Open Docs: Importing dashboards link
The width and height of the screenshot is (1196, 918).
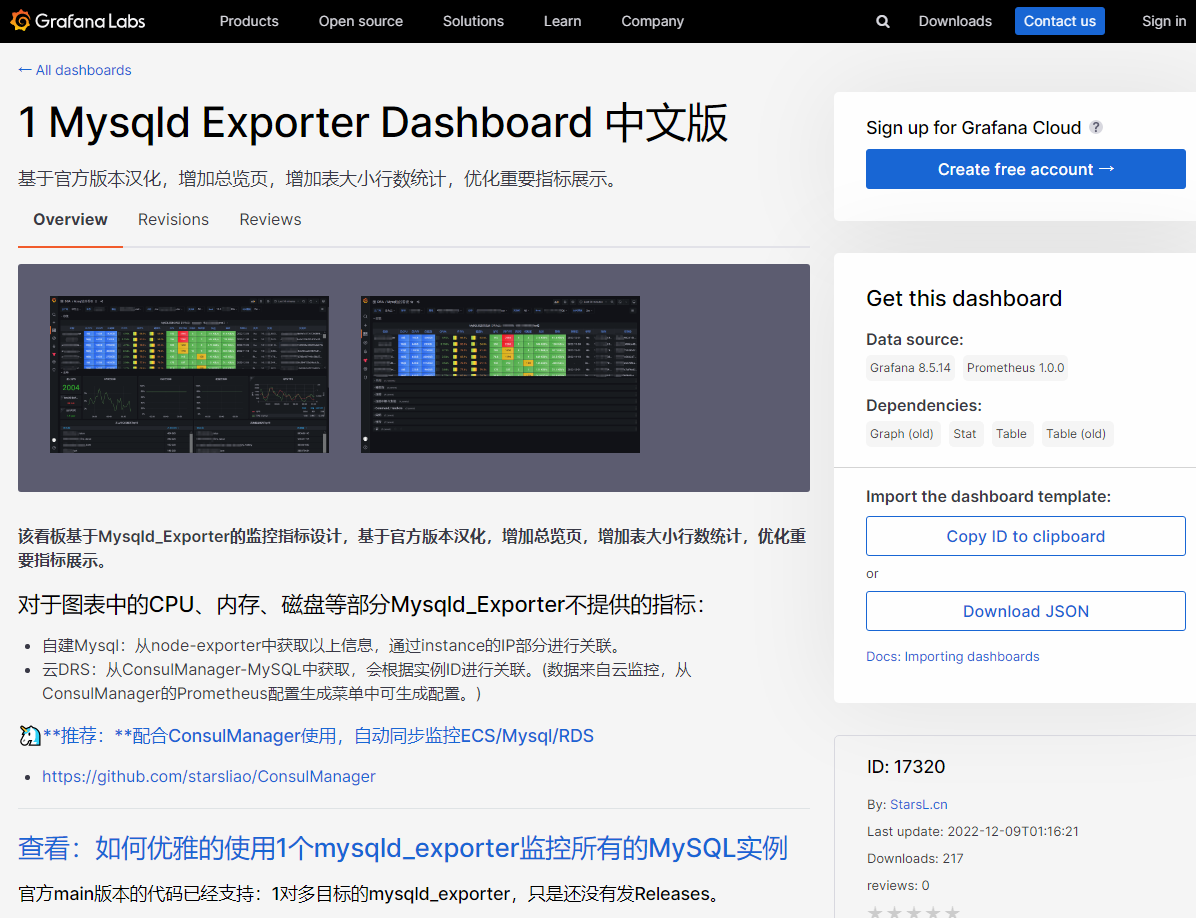click(953, 656)
